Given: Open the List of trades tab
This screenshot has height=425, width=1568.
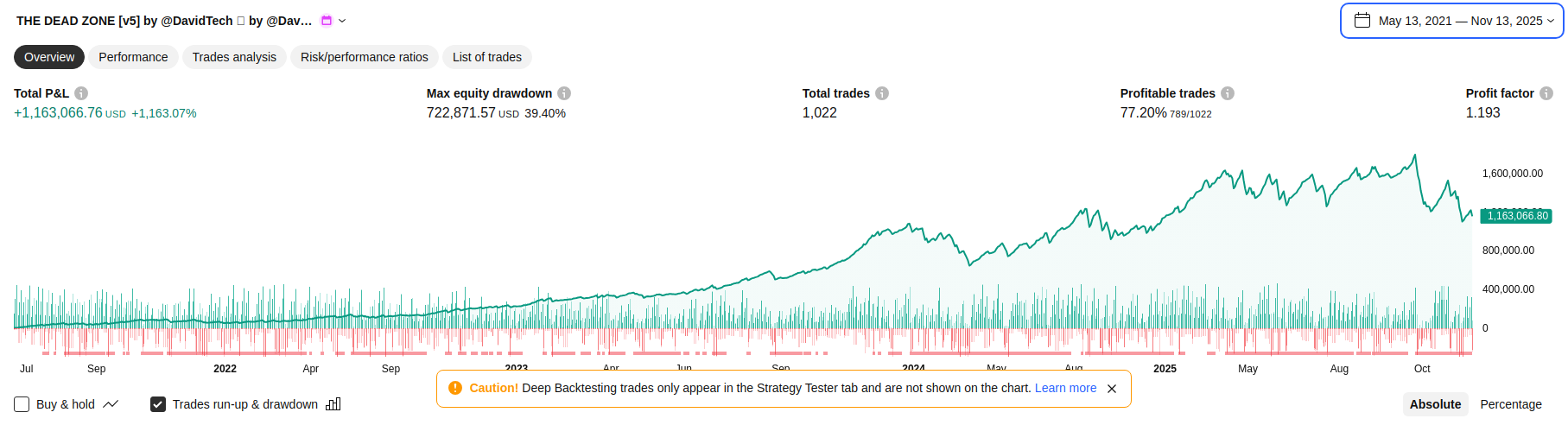Looking at the screenshot, I should [486, 57].
